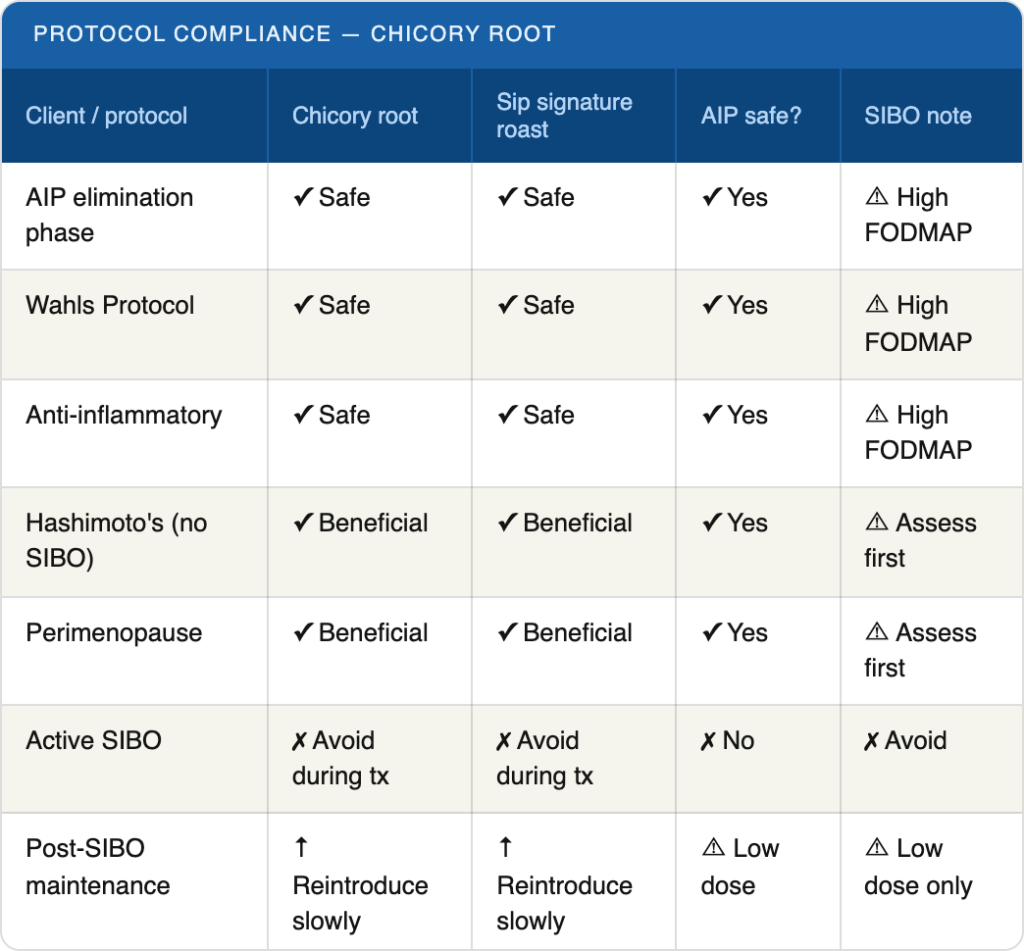Select the 'Chicory root' column header
The height and width of the screenshot is (951, 1024).
355,116
